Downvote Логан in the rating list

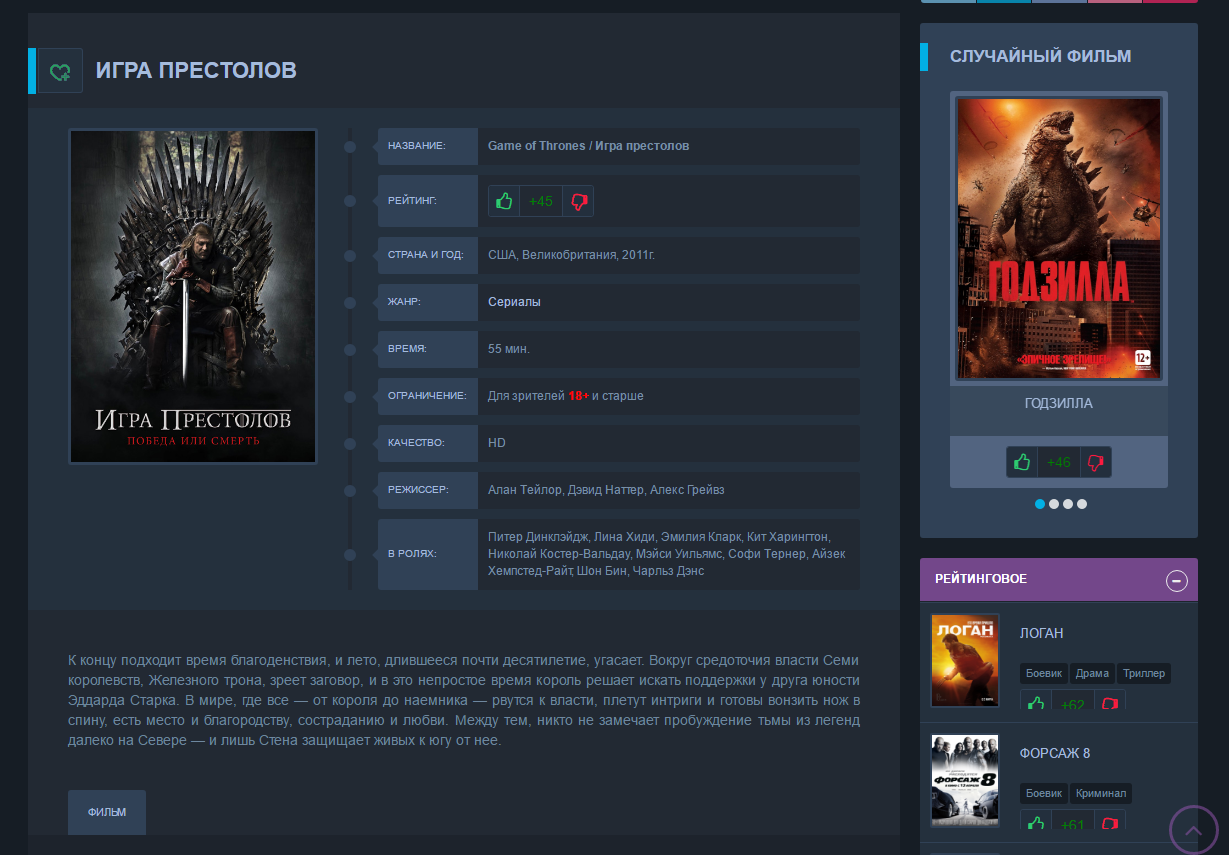point(1109,702)
